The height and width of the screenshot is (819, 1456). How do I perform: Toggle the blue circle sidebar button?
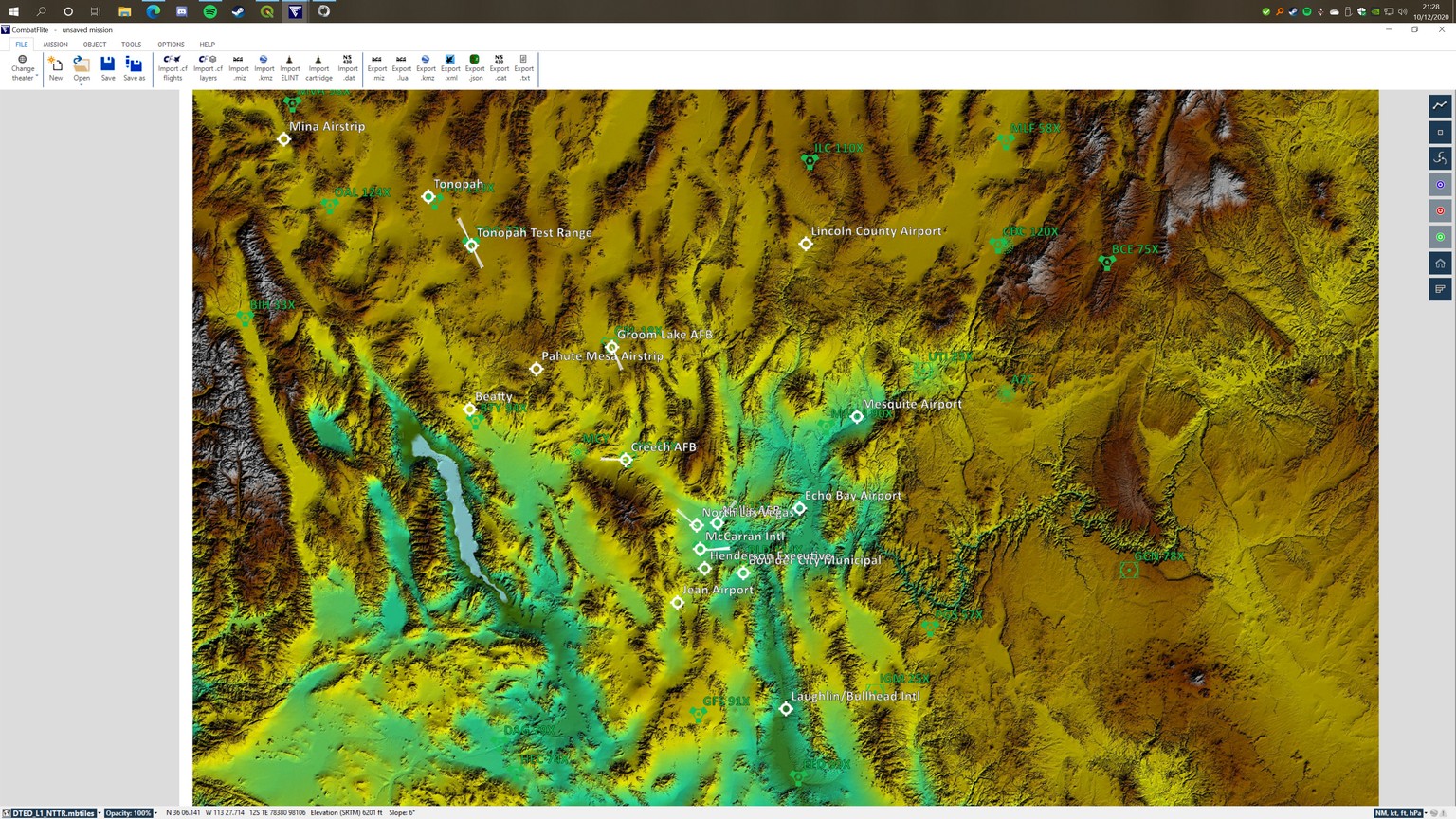point(1440,185)
